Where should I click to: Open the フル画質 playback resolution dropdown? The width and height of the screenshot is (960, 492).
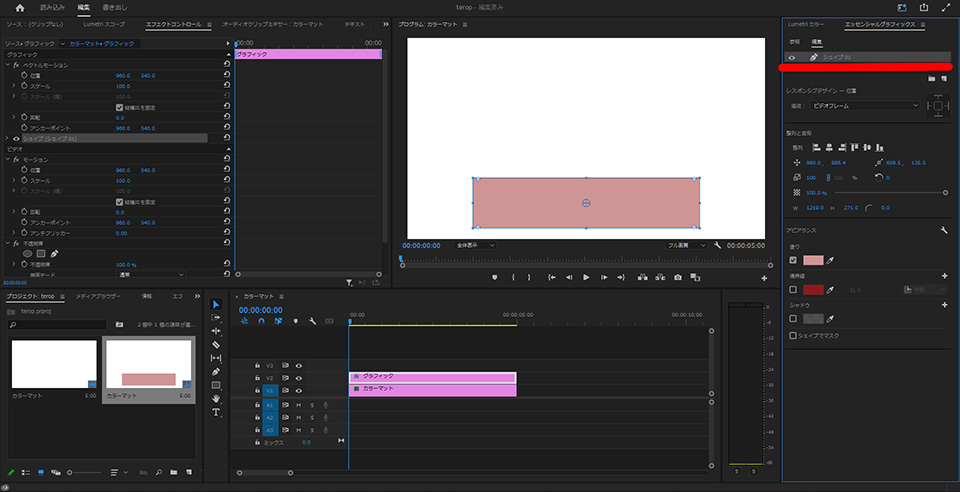click(x=688, y=244)
